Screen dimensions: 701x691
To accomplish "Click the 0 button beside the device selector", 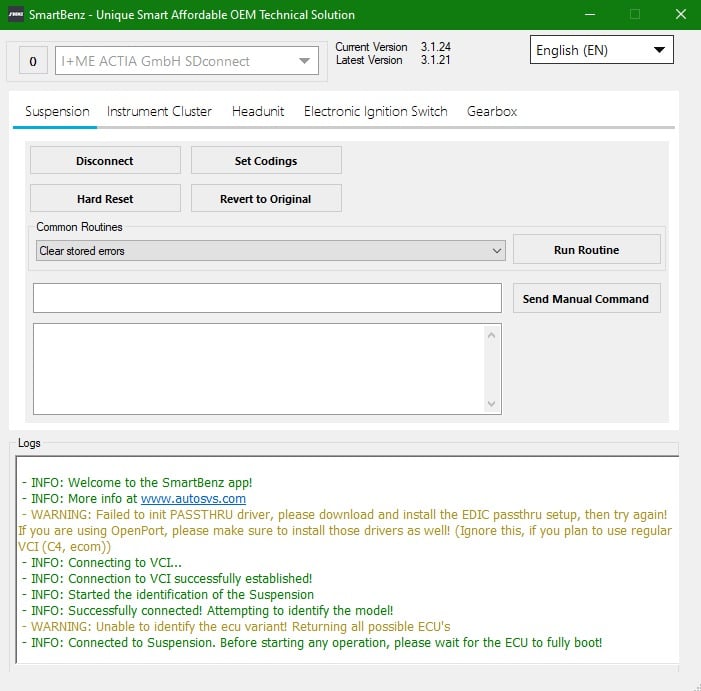I will [33, 61].
